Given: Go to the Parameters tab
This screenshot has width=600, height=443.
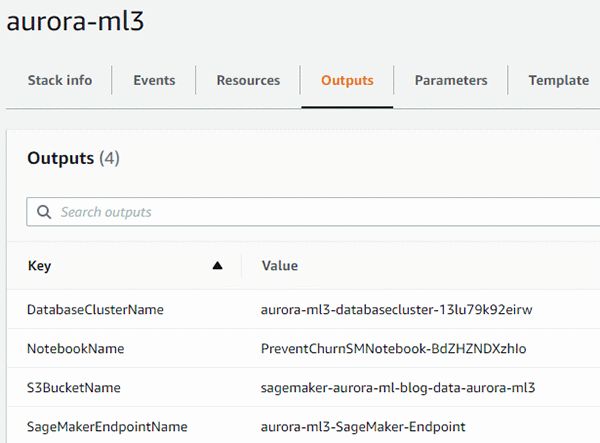Looking at the screenshot, I should click(x=451, y=80).
